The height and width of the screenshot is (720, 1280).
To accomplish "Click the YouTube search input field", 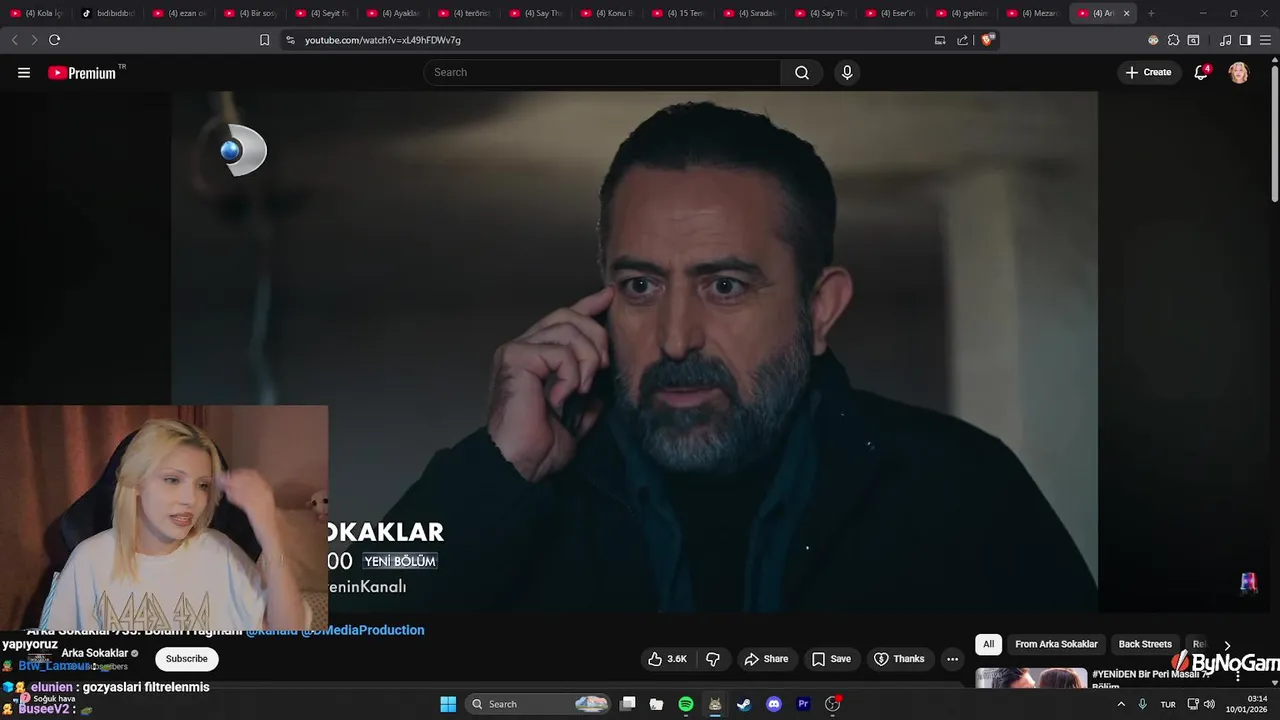I will (602, 72).
